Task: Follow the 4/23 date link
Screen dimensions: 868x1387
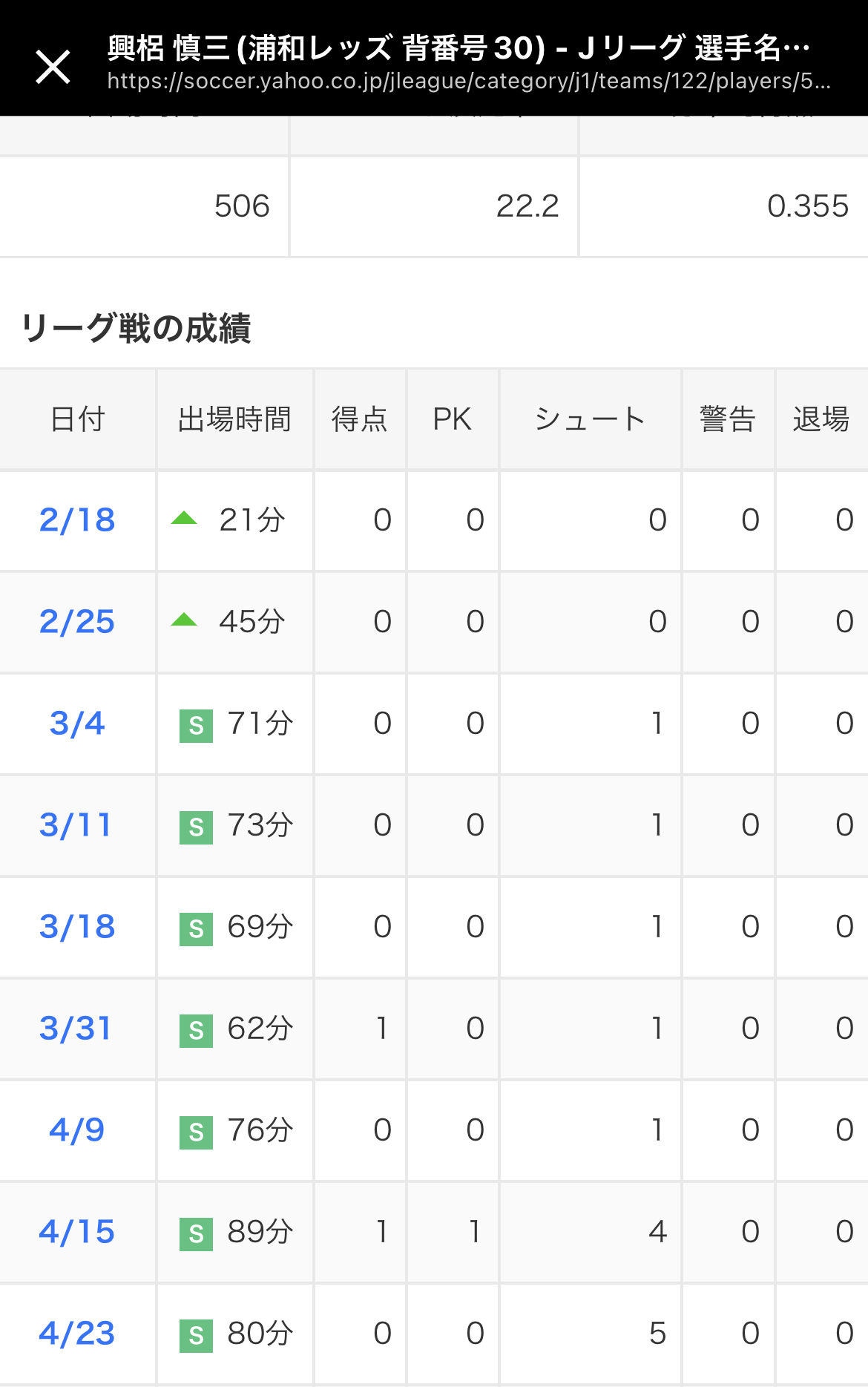Action: 77,1334
